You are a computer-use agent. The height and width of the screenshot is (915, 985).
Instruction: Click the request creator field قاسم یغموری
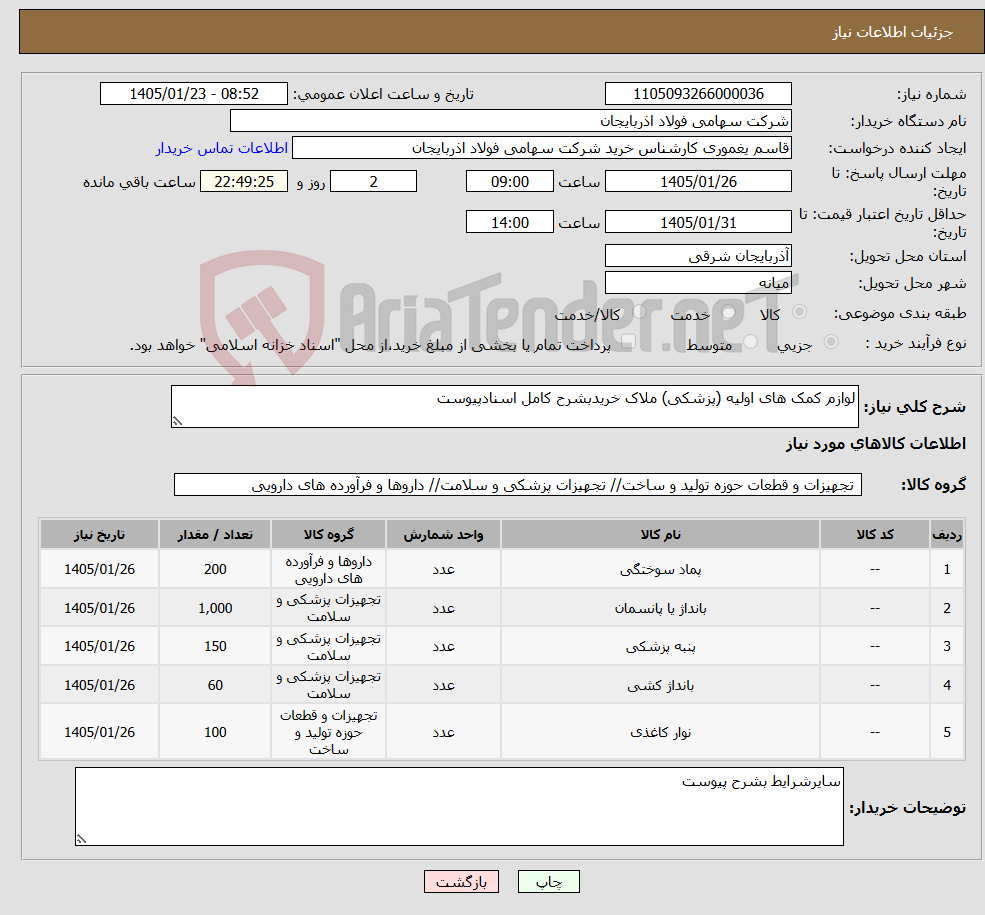click(x=541, y=148)
